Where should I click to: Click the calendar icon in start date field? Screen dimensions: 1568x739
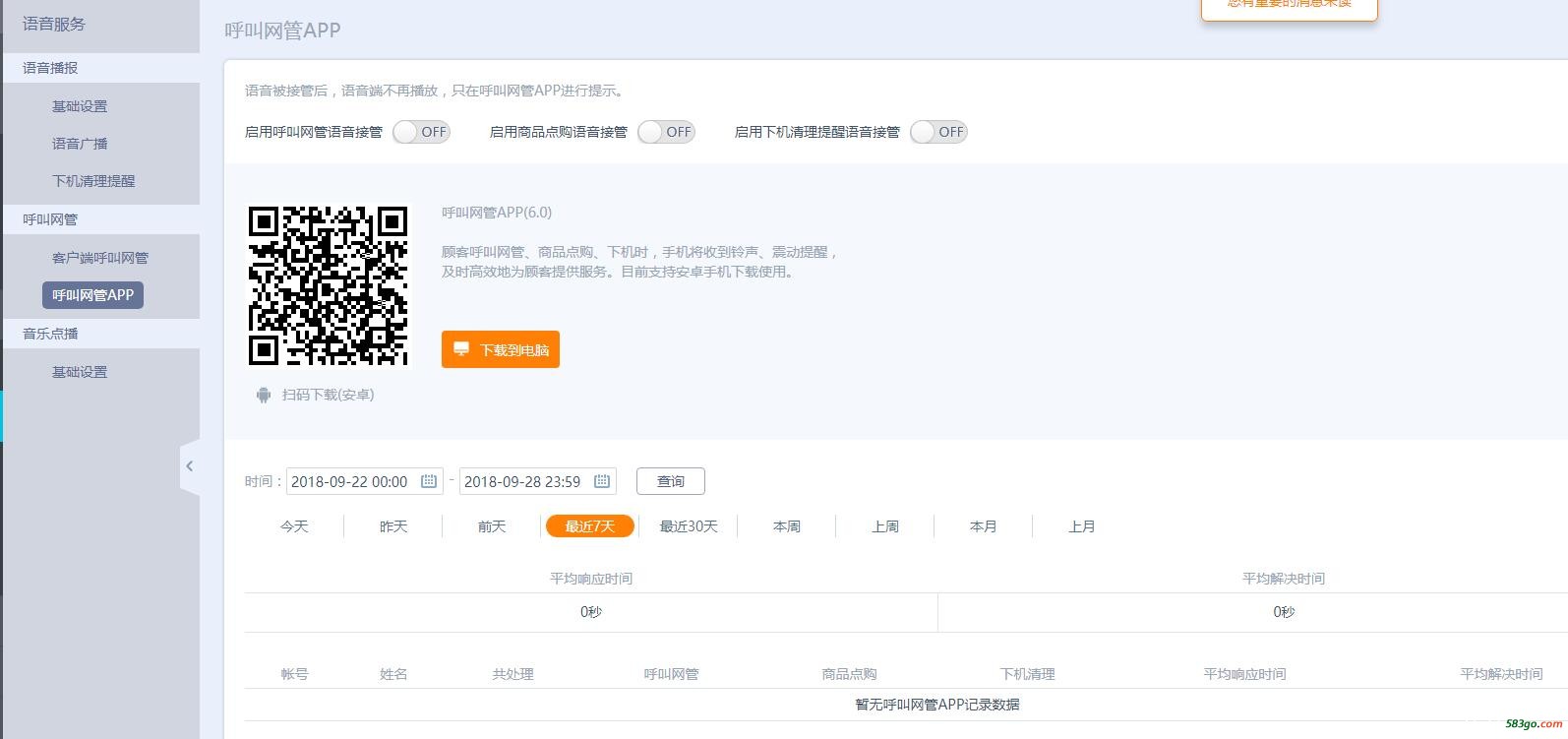point(429,481)
